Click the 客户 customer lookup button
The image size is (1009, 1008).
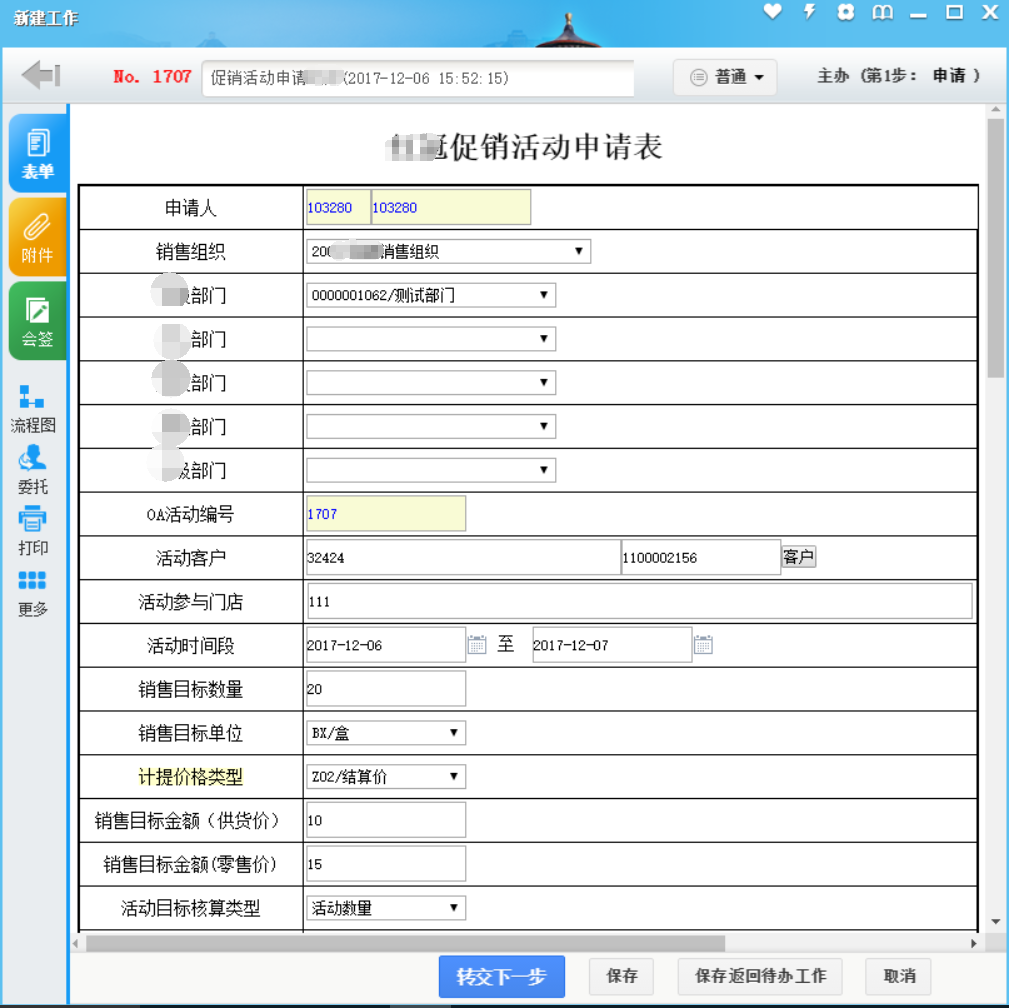click(x=799, y=557)
